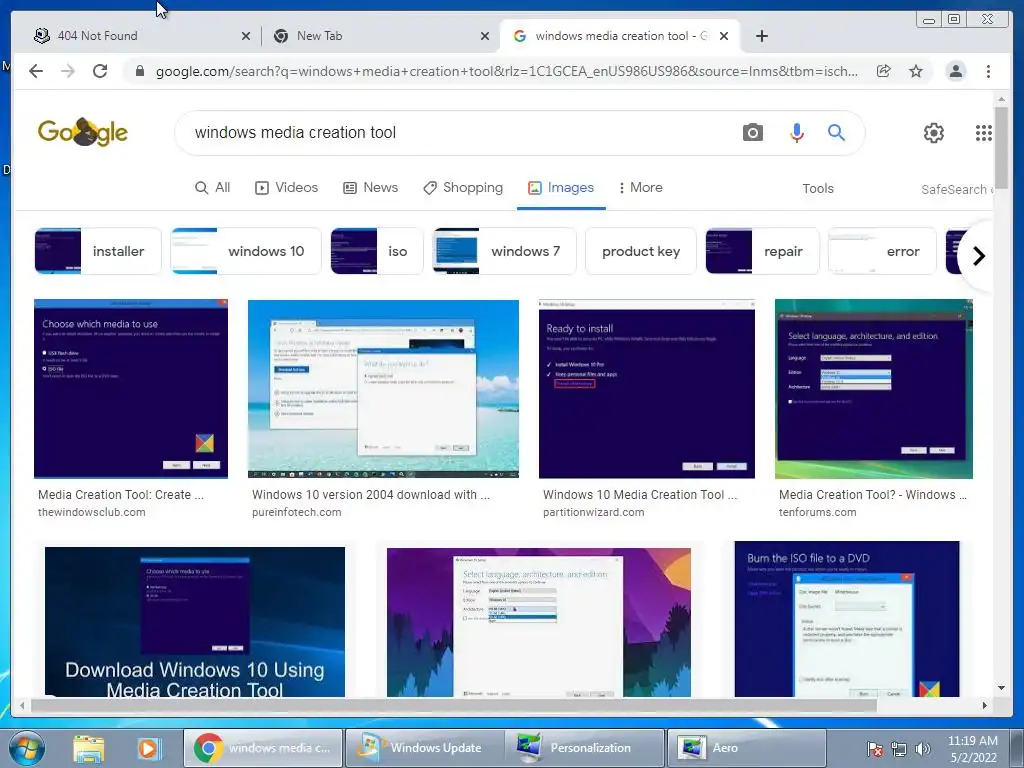Image resolution: width=1024 pixels, height=768 pixels.
Task: Open the Tools filter options
Action: 818,189
